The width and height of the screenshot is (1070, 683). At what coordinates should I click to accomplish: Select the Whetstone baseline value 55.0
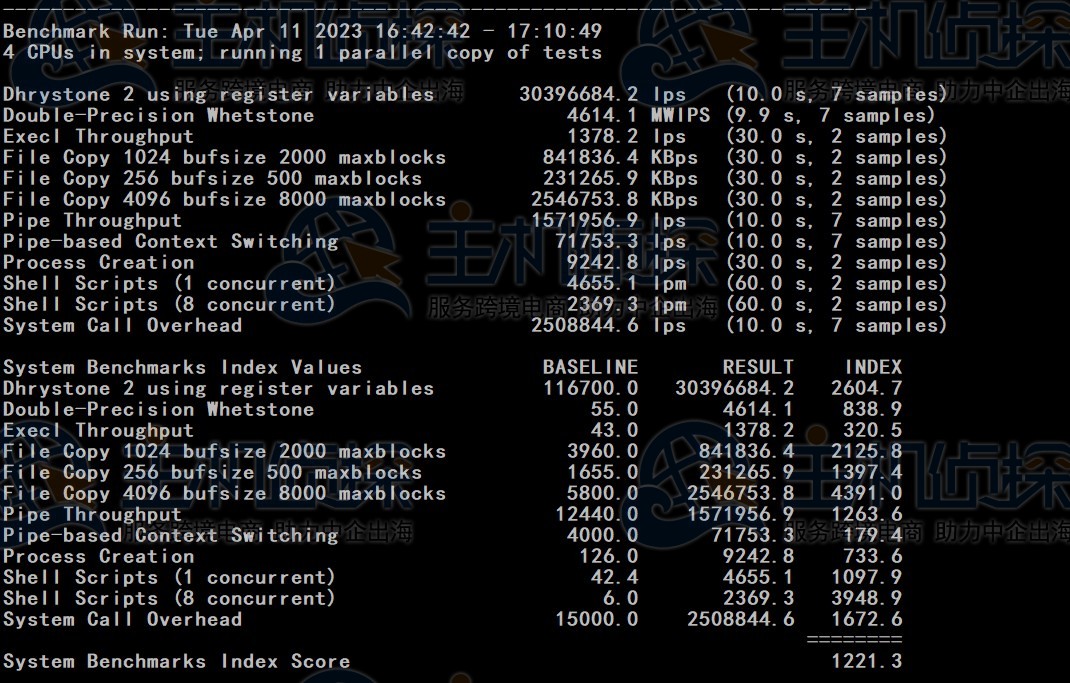614,410
